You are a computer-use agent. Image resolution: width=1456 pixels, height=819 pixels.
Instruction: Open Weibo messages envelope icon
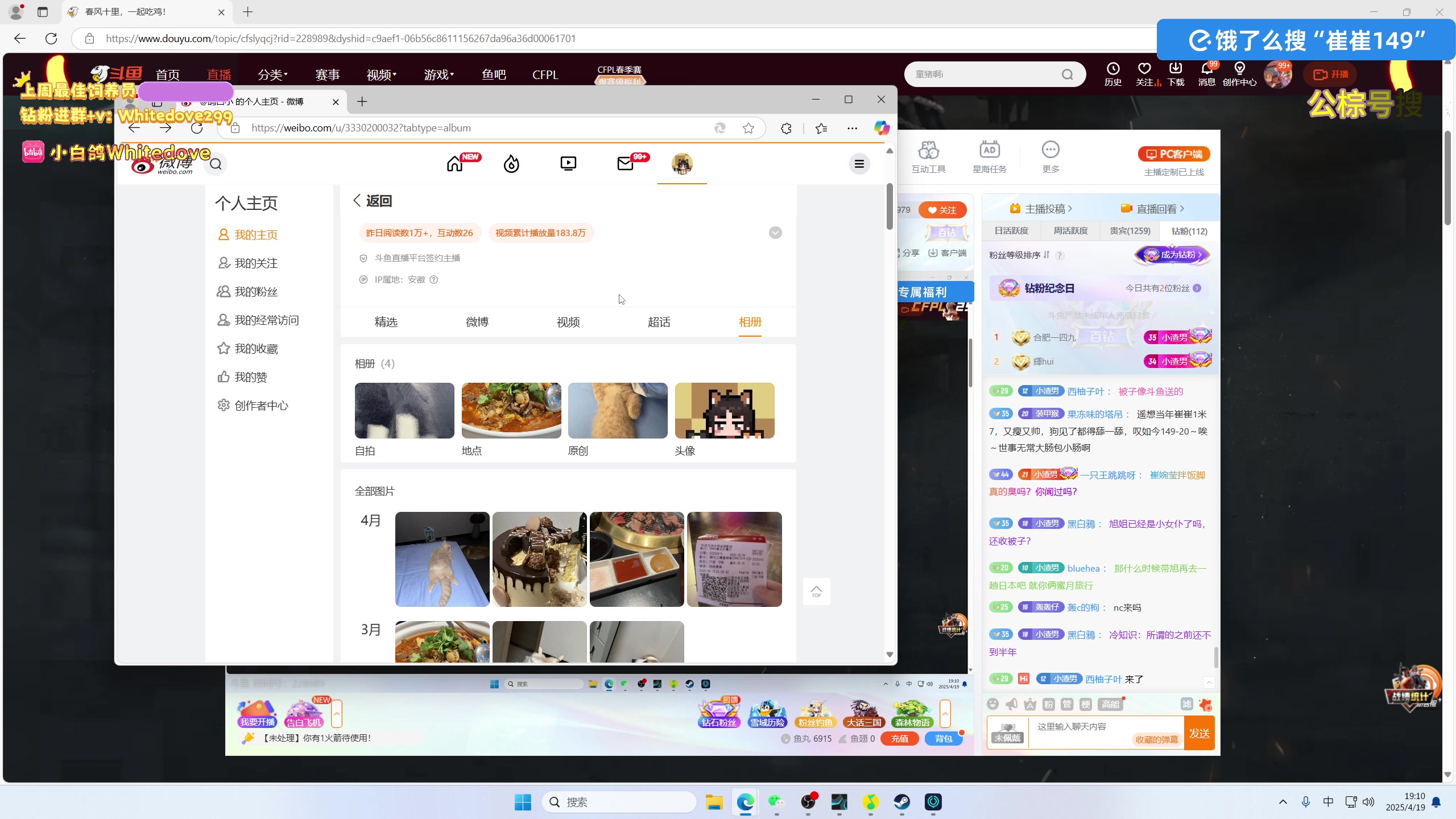click(625, 164)
